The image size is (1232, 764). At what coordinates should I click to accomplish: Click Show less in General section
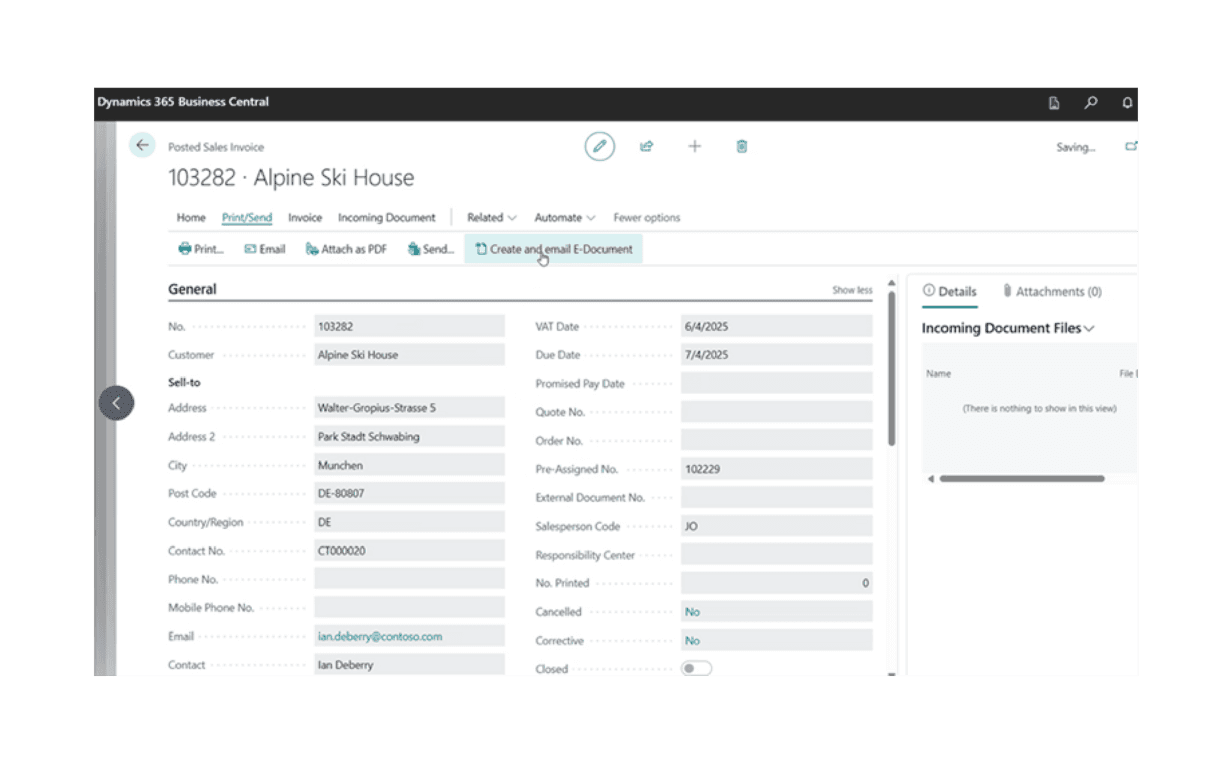852,290
